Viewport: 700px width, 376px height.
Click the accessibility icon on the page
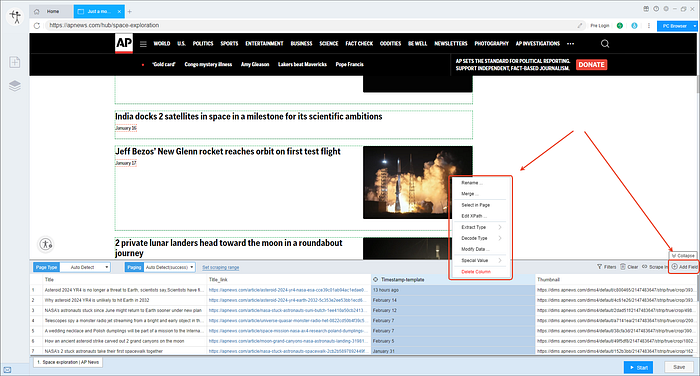tap(46, 244)
